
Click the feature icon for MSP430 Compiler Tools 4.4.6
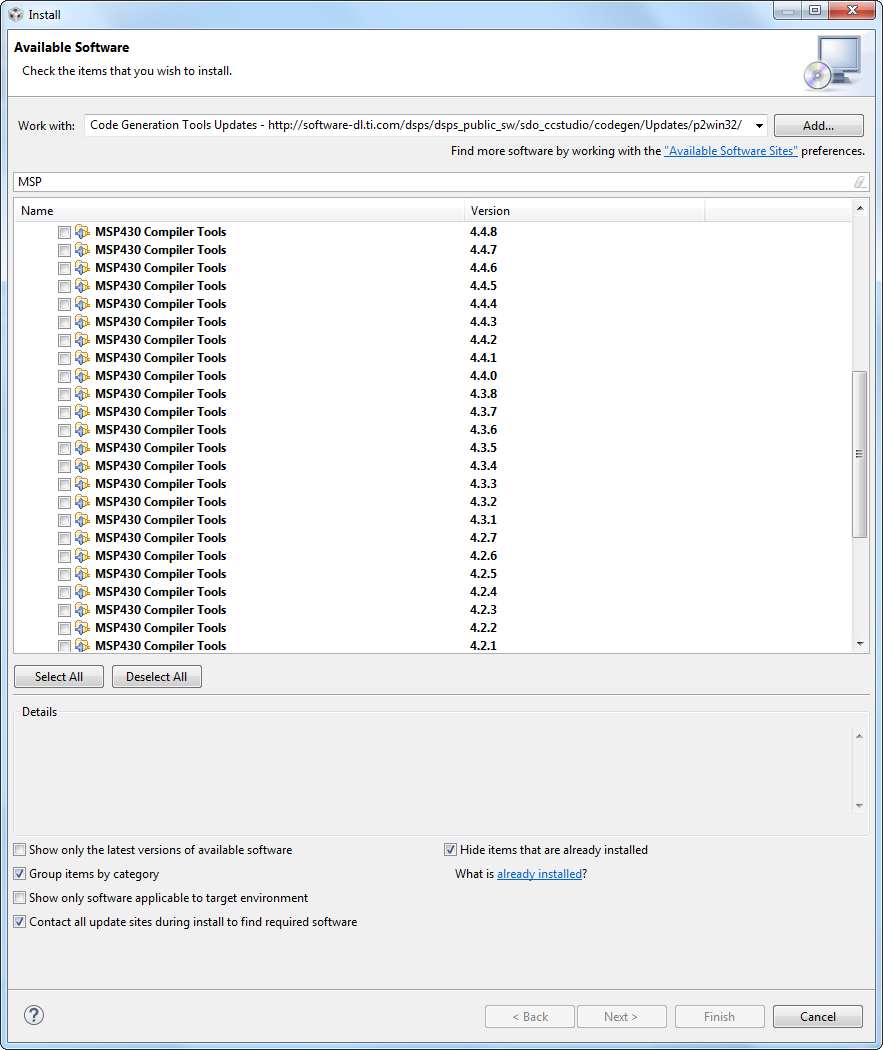click(x=82, y=268)
